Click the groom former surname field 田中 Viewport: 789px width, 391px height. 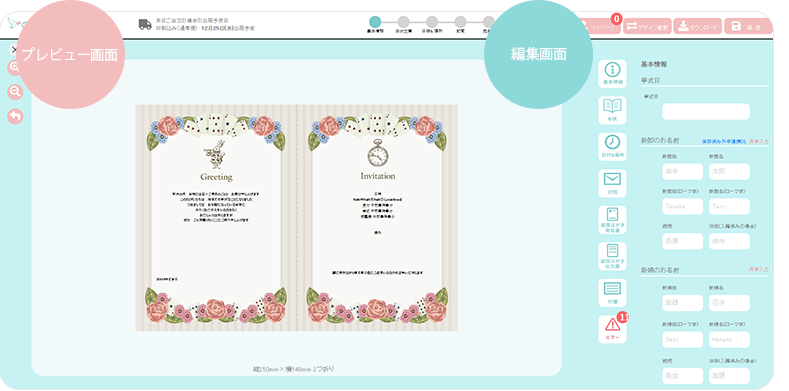[729, 241]
